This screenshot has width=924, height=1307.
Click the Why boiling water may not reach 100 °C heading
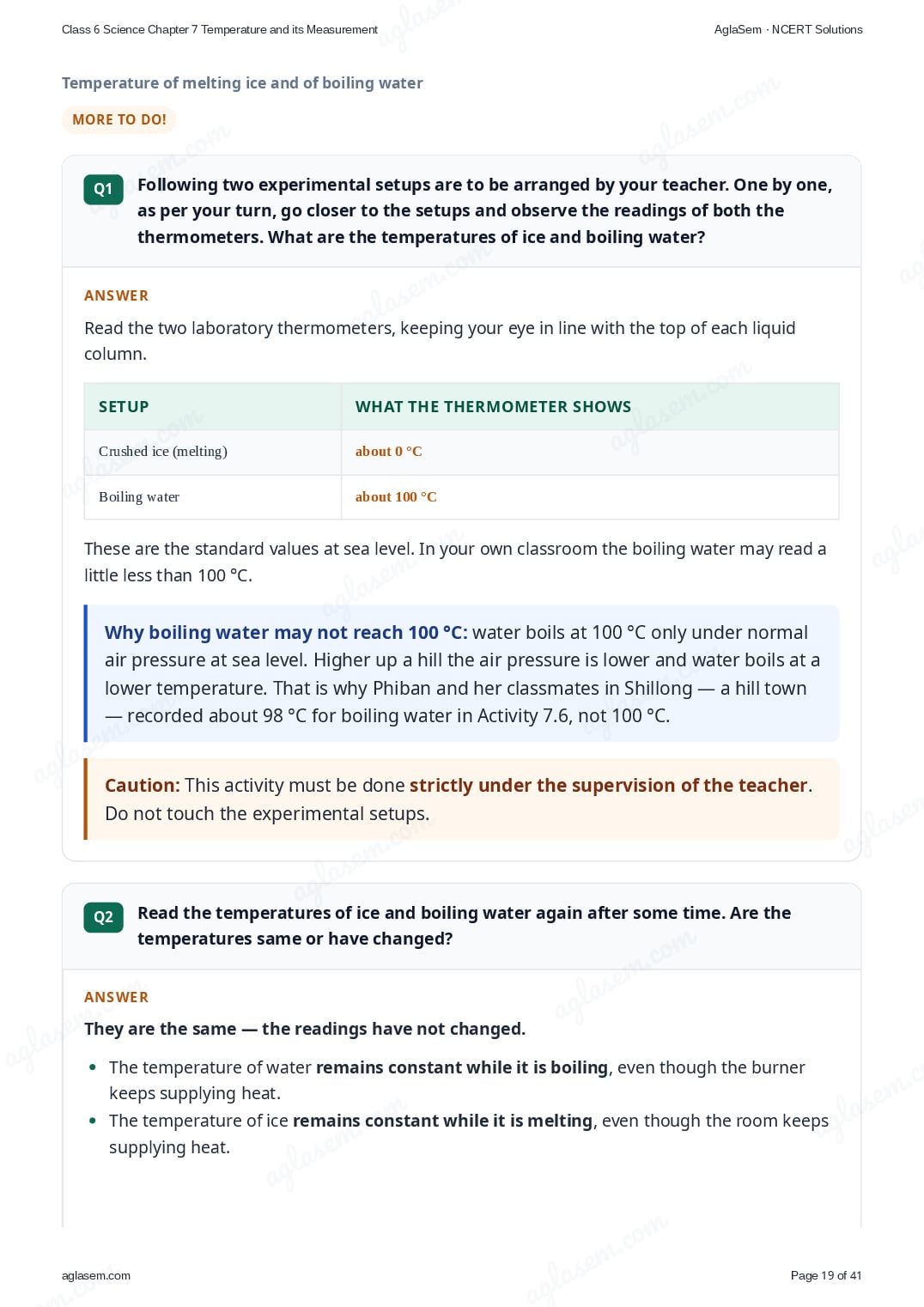[x=286, y=633]
